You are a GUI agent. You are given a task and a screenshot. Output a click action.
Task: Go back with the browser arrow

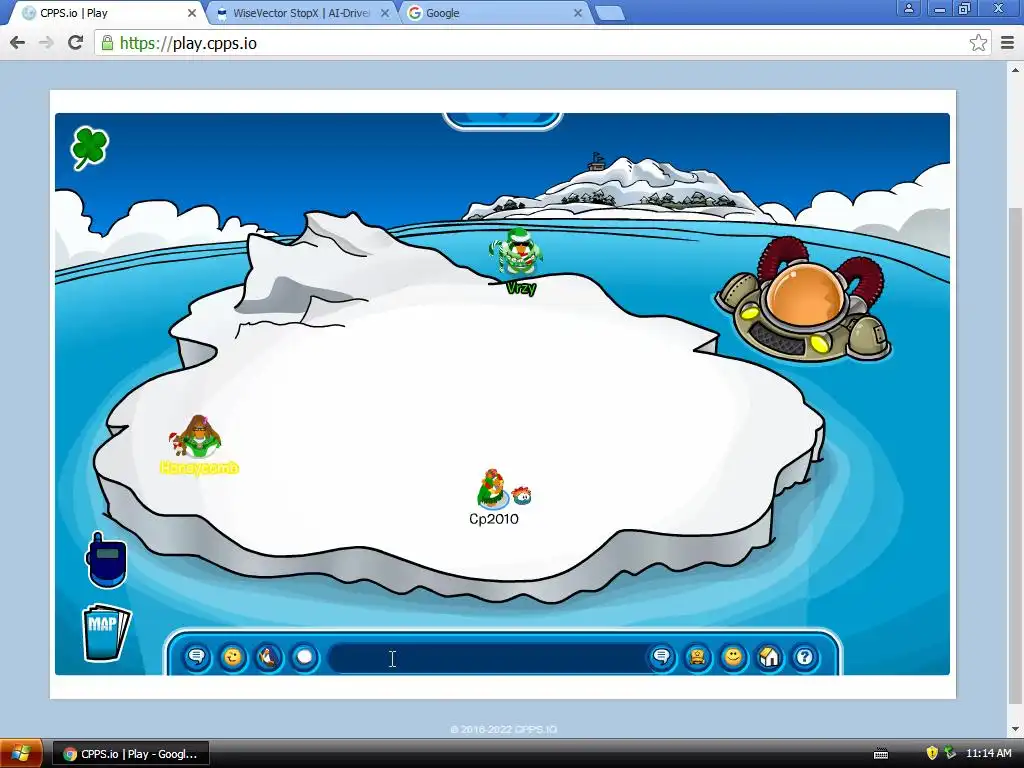[18, 43]
